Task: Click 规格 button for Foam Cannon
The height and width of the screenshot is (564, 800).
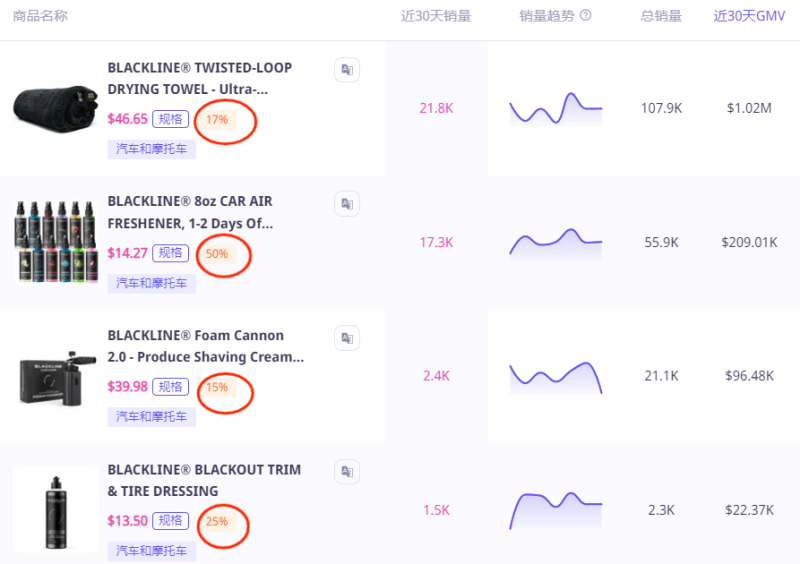Action: point(171,386)
